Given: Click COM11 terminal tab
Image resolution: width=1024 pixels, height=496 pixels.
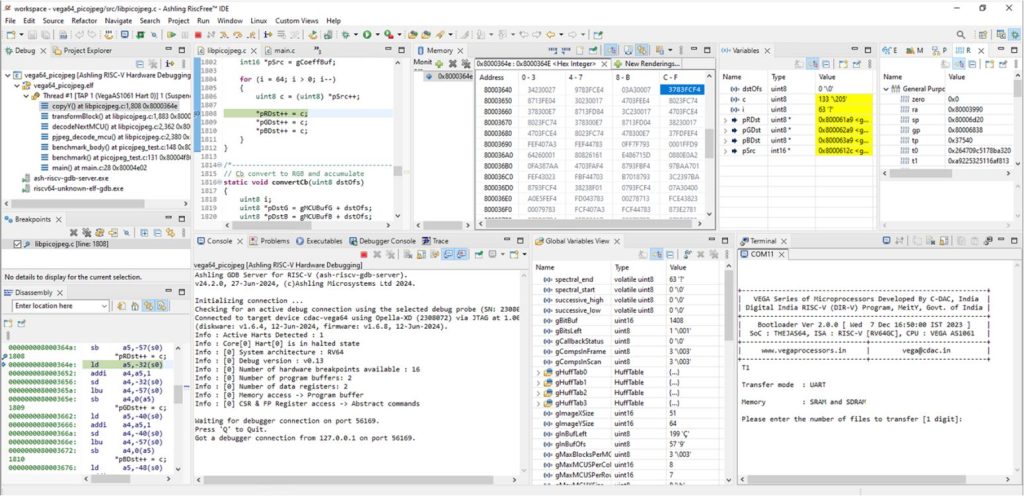Looking at the screenshot, I should [763, 255].
